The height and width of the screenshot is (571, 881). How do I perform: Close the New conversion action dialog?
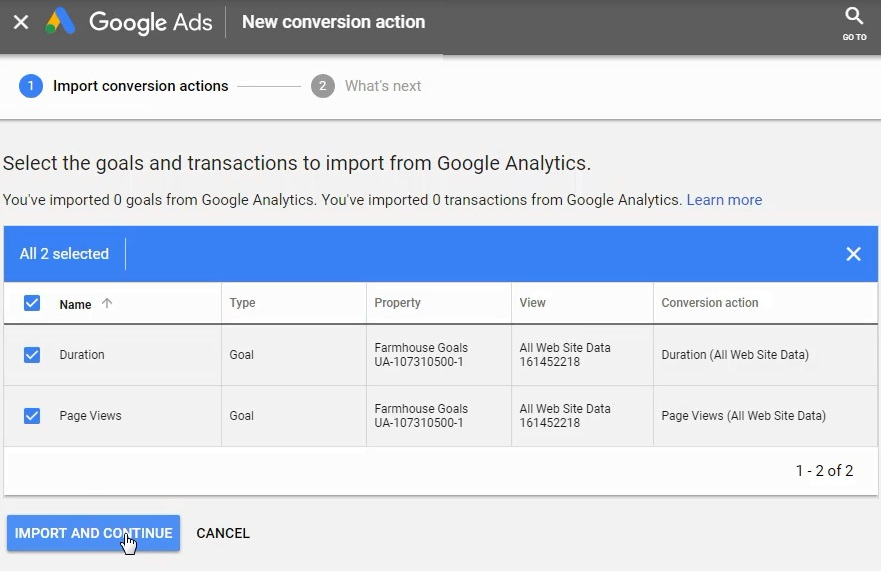[21, 22]
